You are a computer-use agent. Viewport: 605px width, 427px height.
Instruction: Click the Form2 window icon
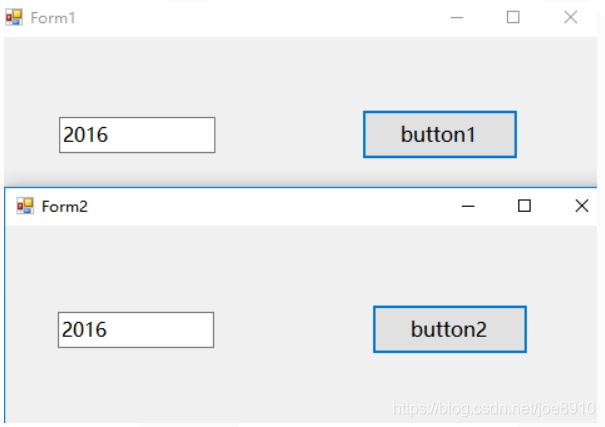click(x=25, y=206)
